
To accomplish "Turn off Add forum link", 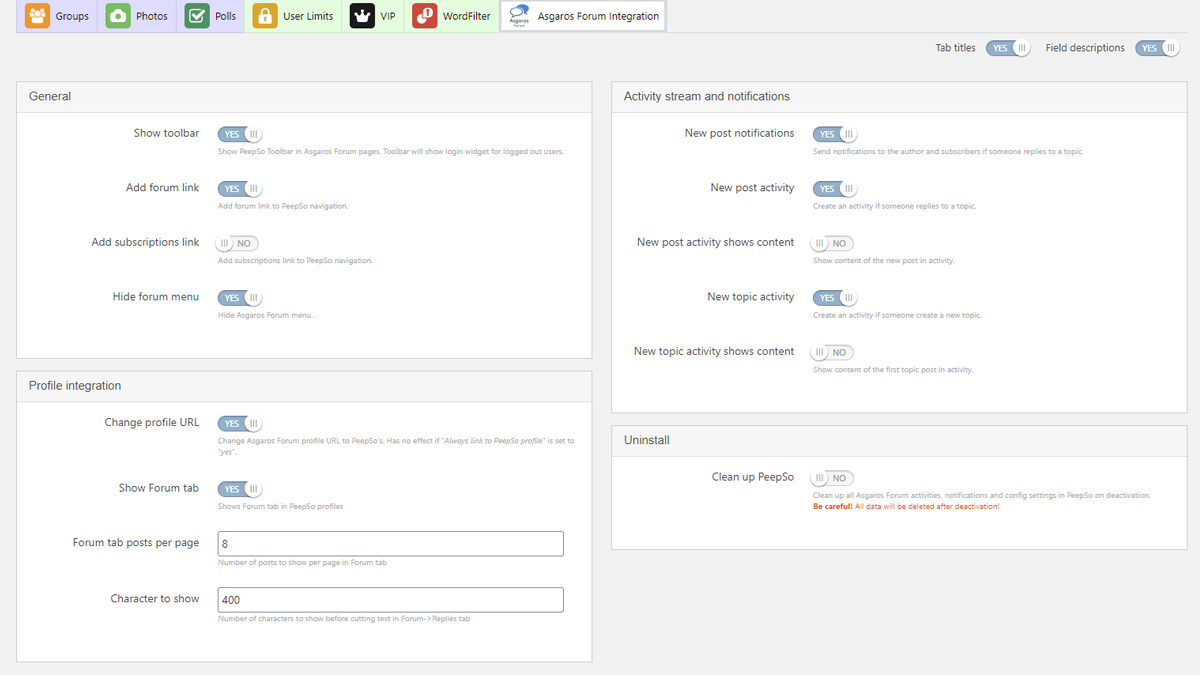I will [240, 189].
